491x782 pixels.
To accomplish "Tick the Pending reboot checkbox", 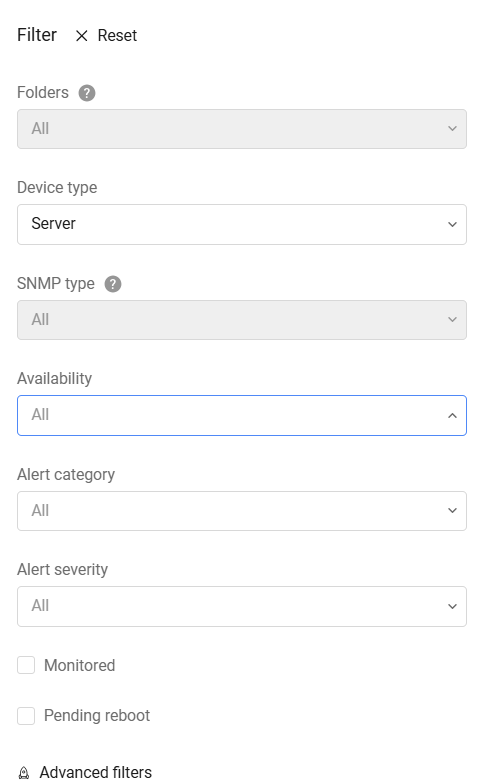I will (26, 716).
